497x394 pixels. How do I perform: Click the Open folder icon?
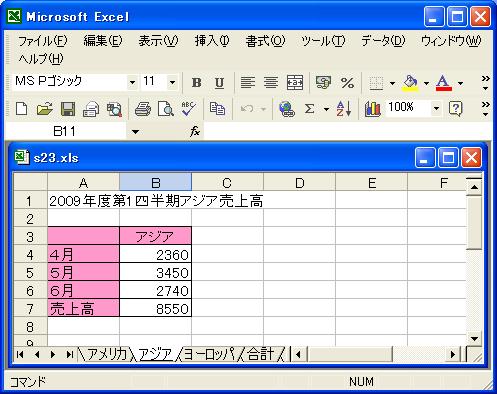point(45,109)
